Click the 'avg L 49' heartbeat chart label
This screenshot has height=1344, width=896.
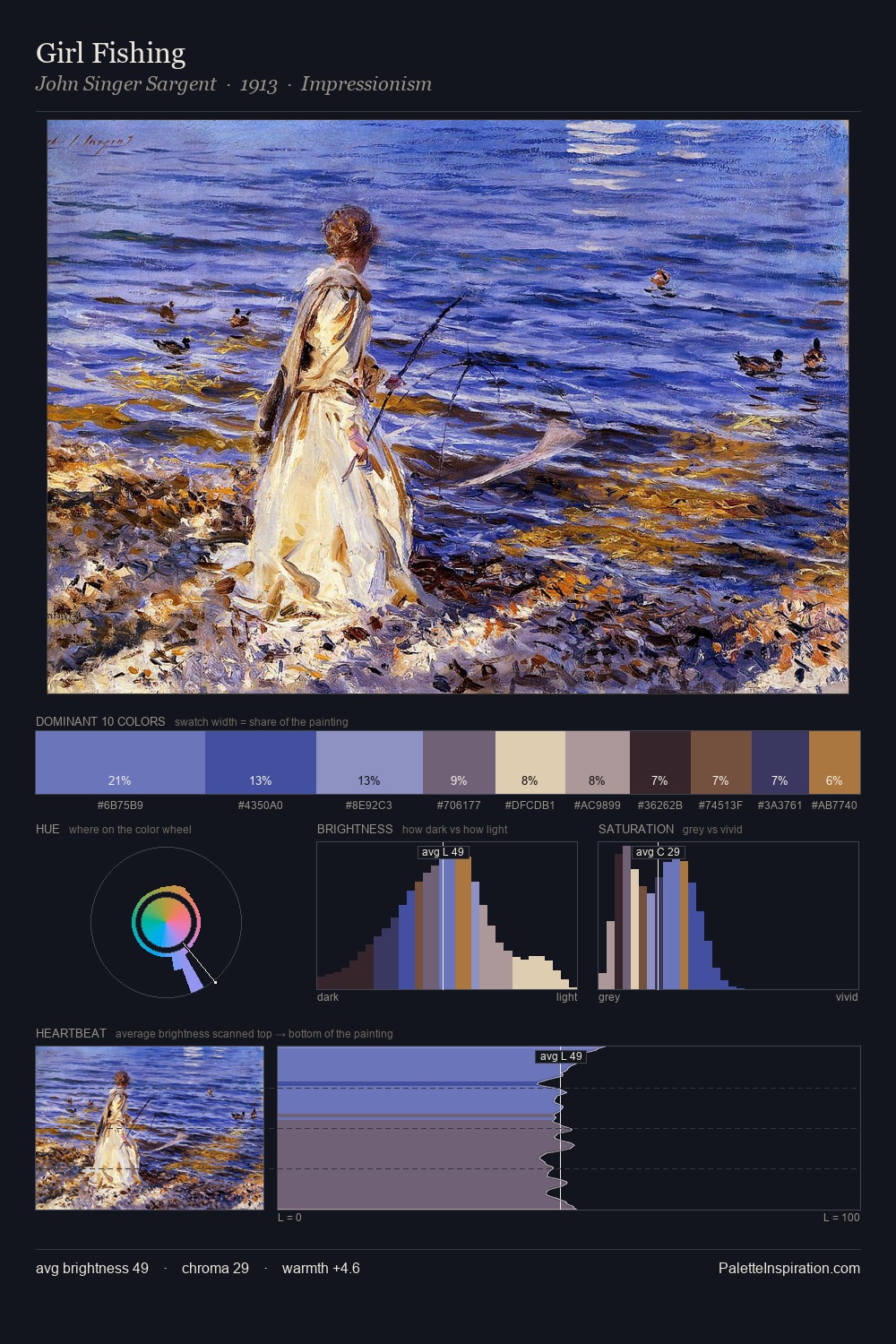tap(561, 1056)
